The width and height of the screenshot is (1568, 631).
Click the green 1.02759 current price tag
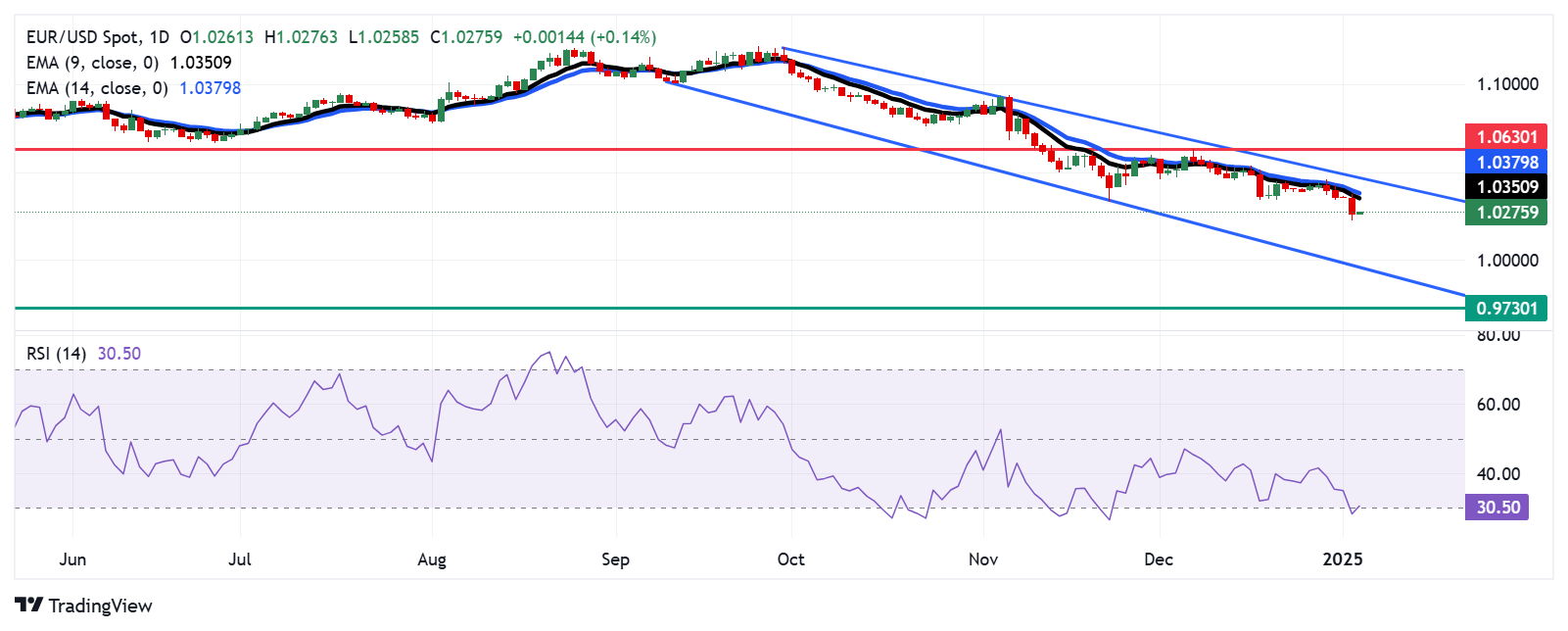click(x=1506, y=212)
